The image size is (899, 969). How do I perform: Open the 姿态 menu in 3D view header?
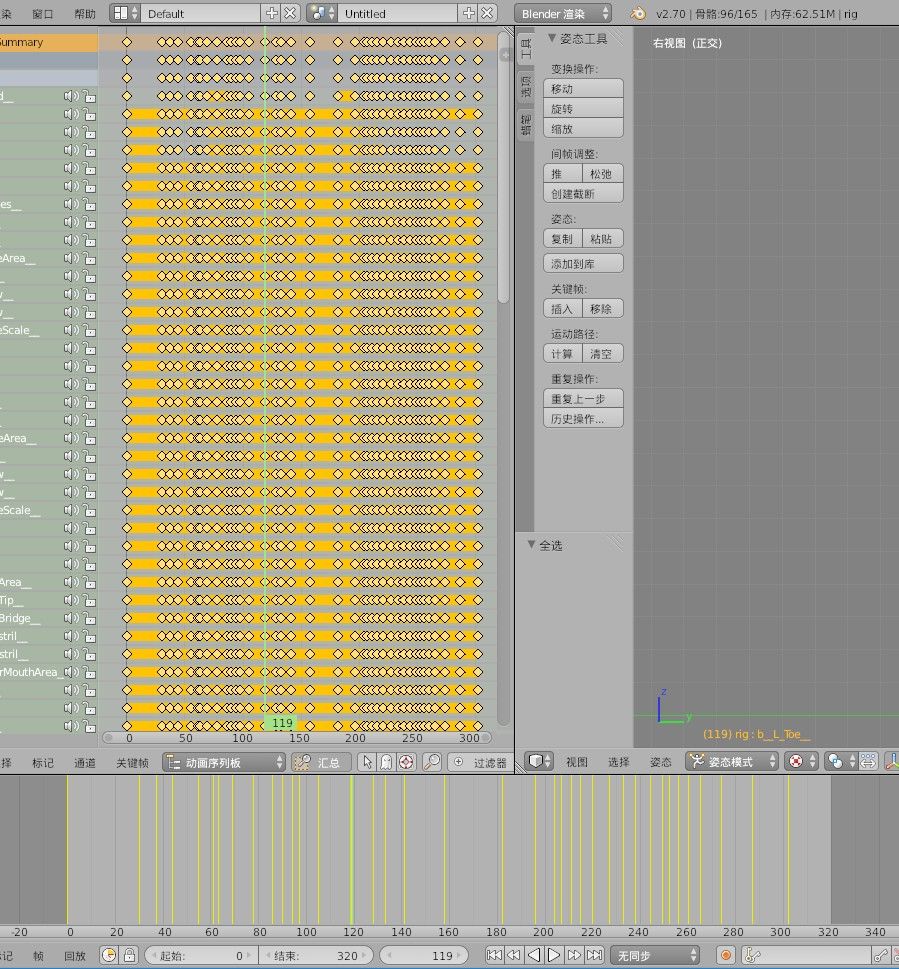click(x=661, y=762)
